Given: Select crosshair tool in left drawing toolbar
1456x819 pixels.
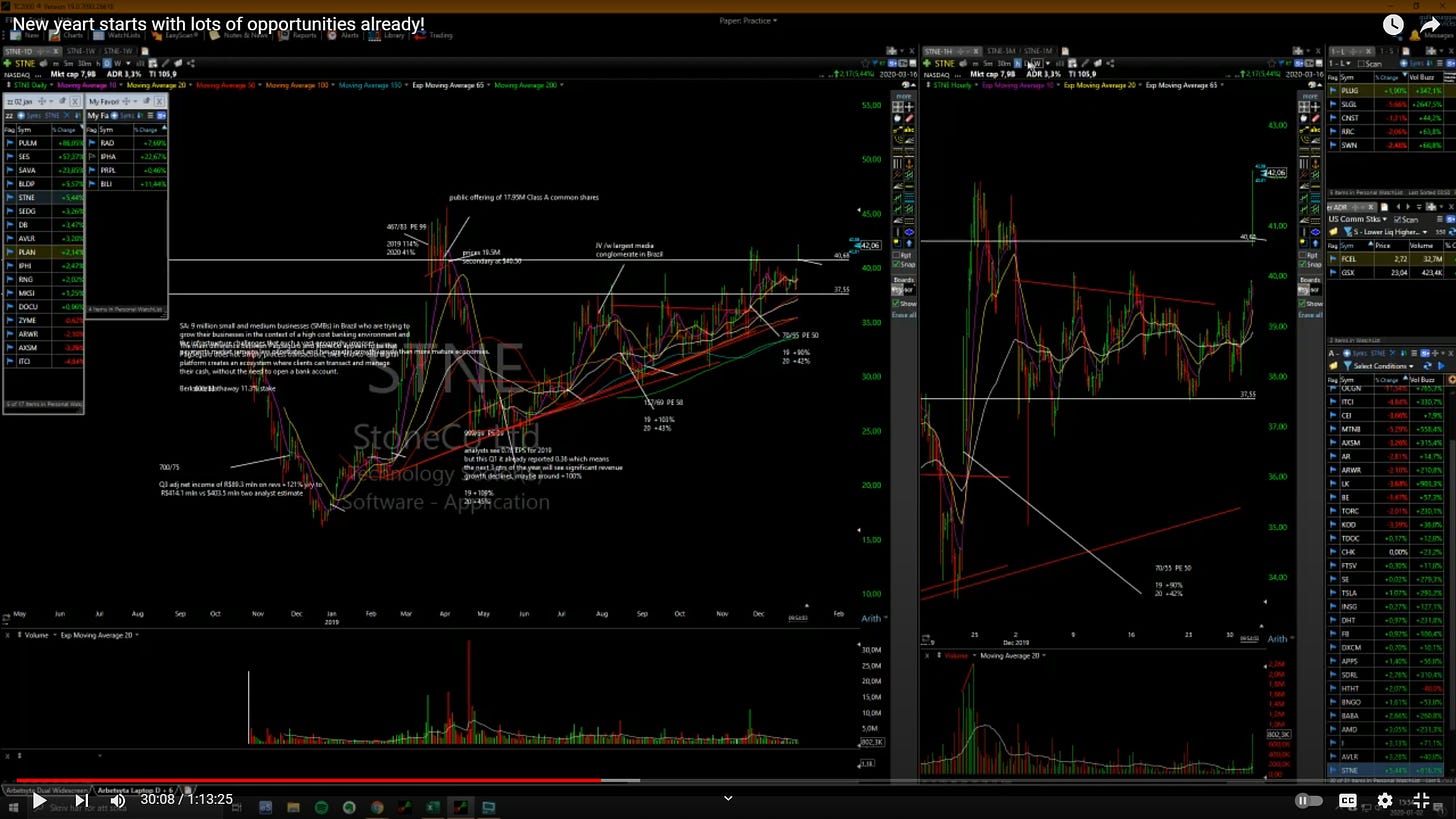Looking at the screenshot, I should [x=908, y=107].
